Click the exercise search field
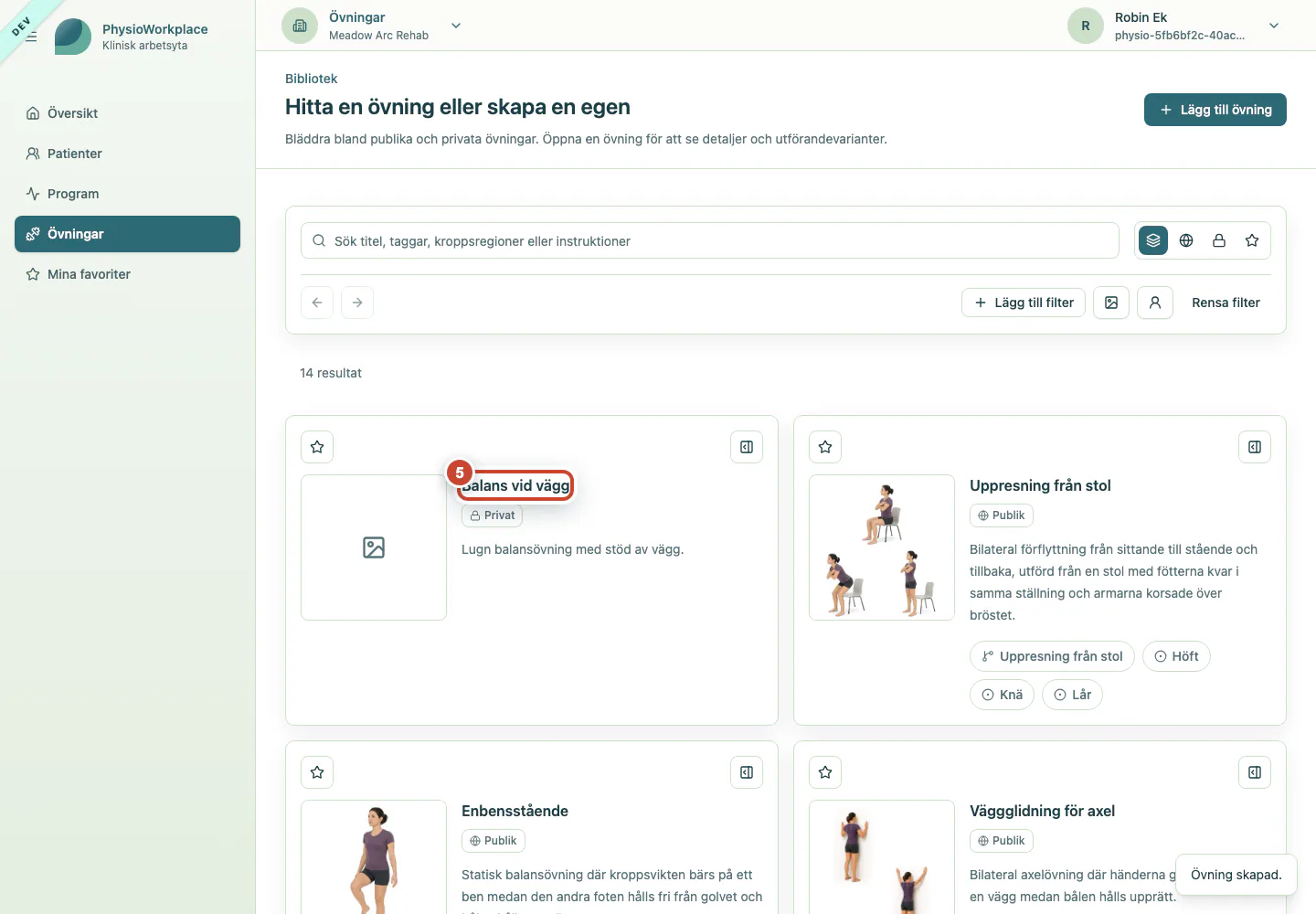The width and height of the screenshot is (1316, 914). pyautogui.click(x=710, y=240)
